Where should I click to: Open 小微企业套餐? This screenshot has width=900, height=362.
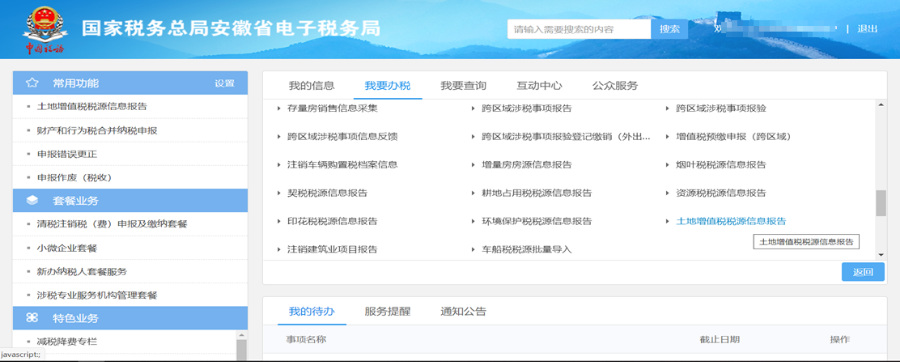tap(67, 248)
